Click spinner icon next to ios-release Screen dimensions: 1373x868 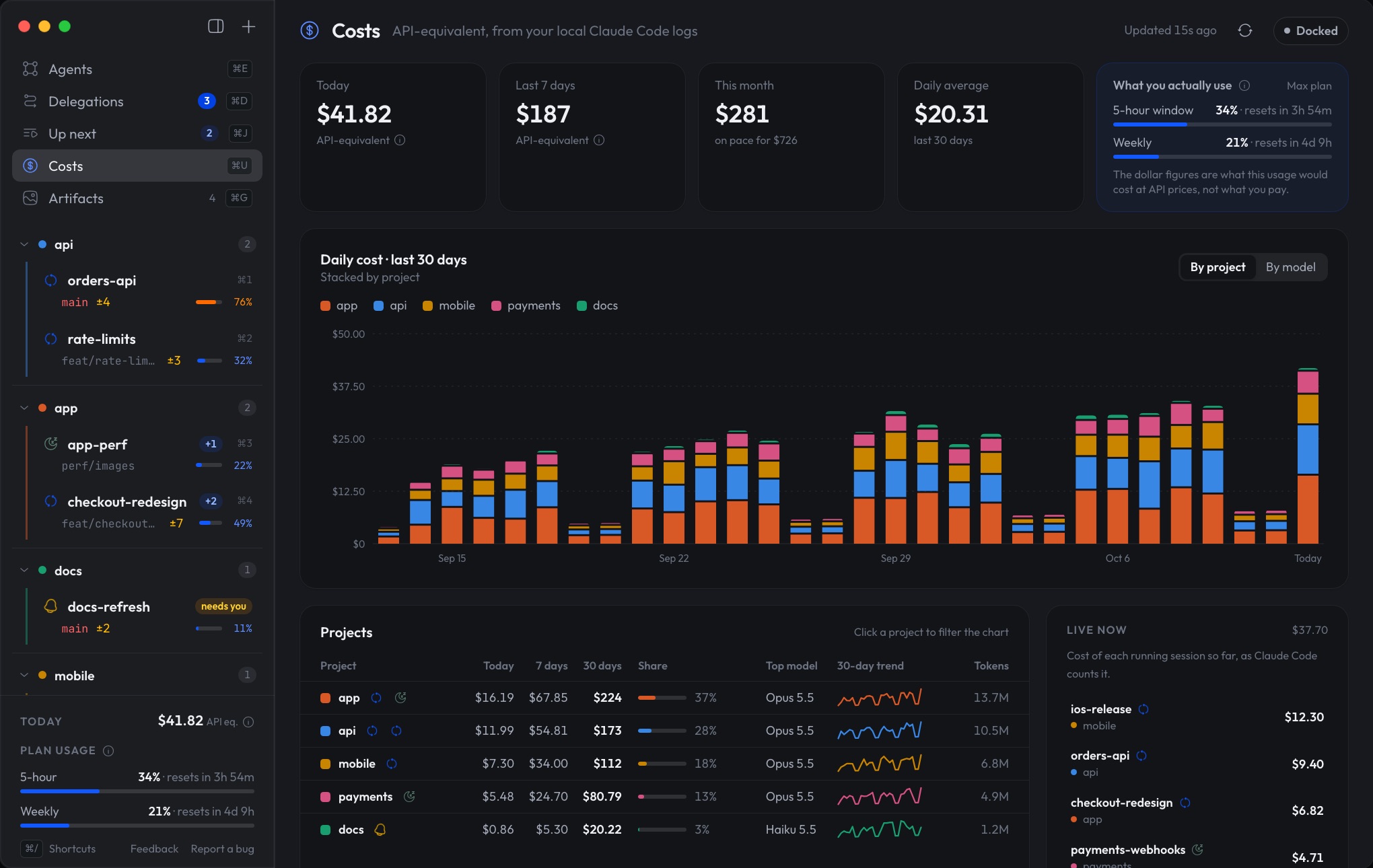pos(1143,709)
